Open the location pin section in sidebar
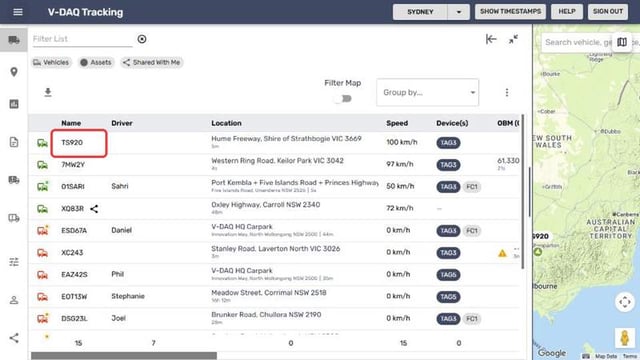Image resolution: width=640 pixels, height=360 pixels. pyautogui.click(x=14, y=72)
